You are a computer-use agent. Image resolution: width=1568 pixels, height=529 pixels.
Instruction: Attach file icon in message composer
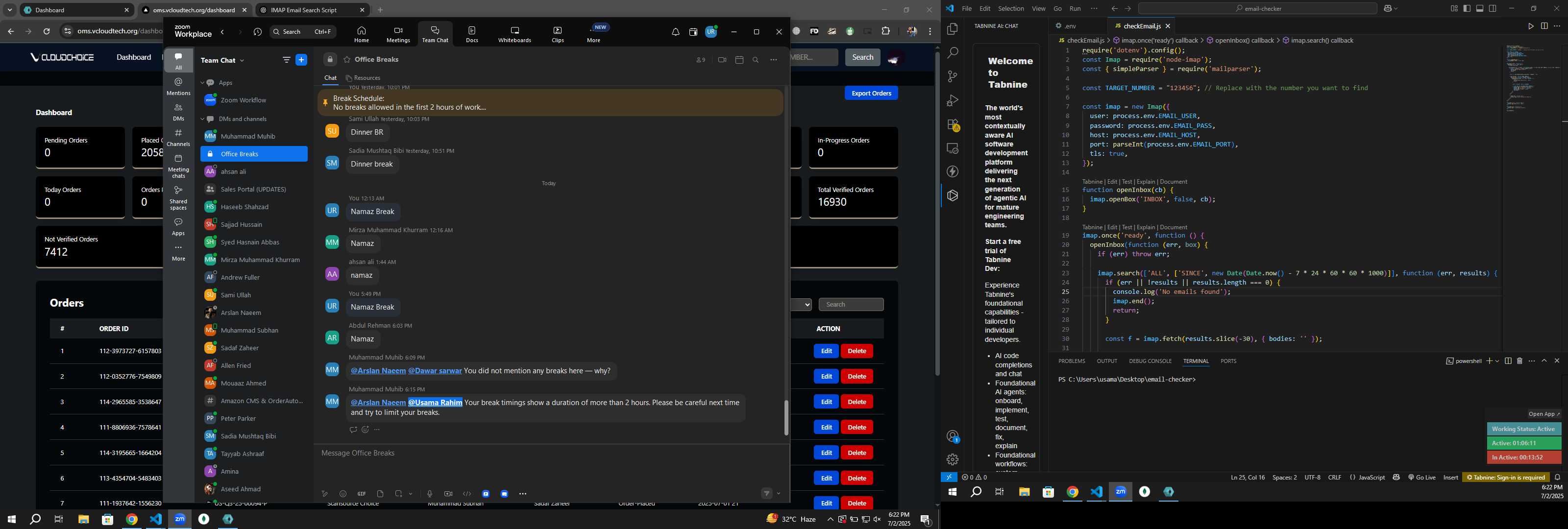[x=380, y=494]
